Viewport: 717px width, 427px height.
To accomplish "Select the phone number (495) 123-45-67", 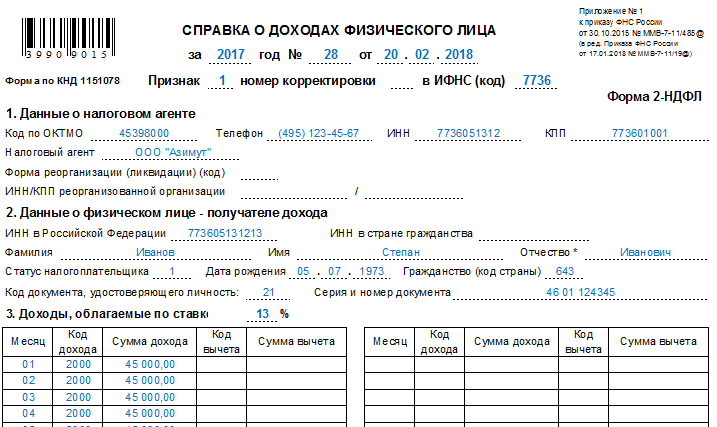I will pyautogui.click(x=319, y=133).
